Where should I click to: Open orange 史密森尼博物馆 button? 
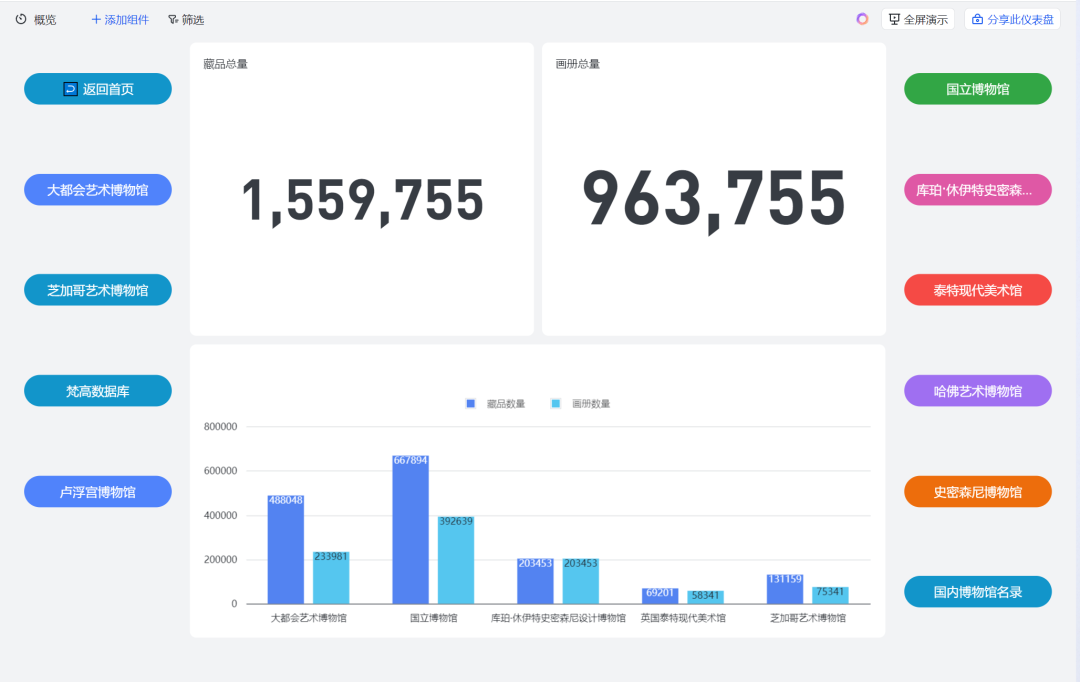pos(977,492)
